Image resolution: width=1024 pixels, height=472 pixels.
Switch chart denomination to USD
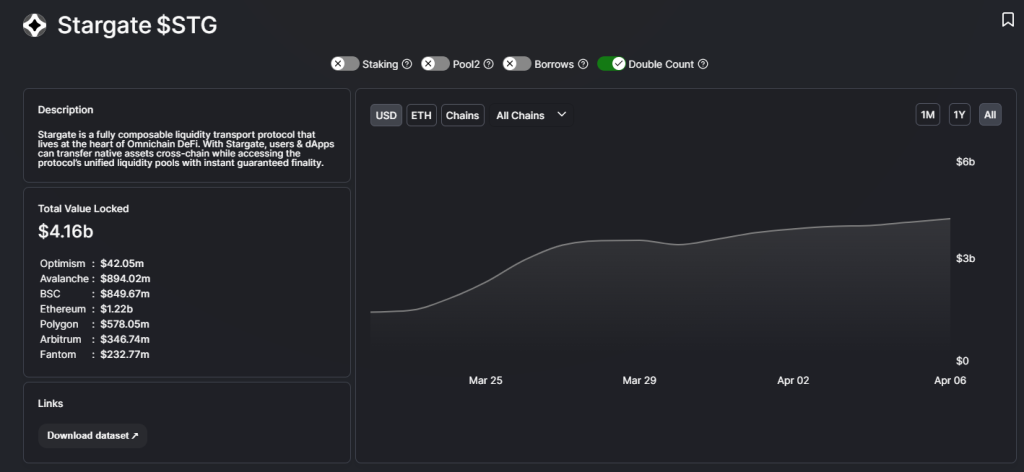coord(386,116)
